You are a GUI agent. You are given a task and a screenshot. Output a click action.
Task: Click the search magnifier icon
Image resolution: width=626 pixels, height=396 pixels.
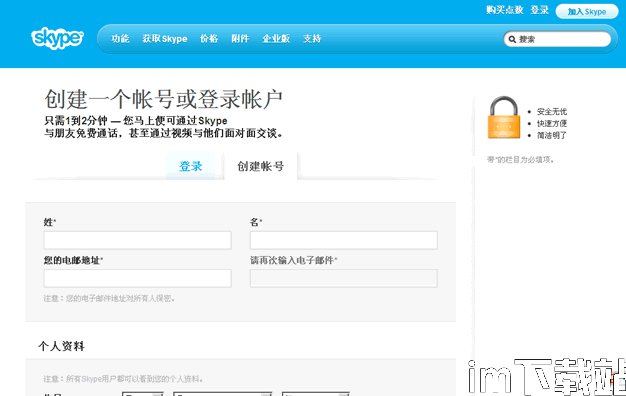512,39
